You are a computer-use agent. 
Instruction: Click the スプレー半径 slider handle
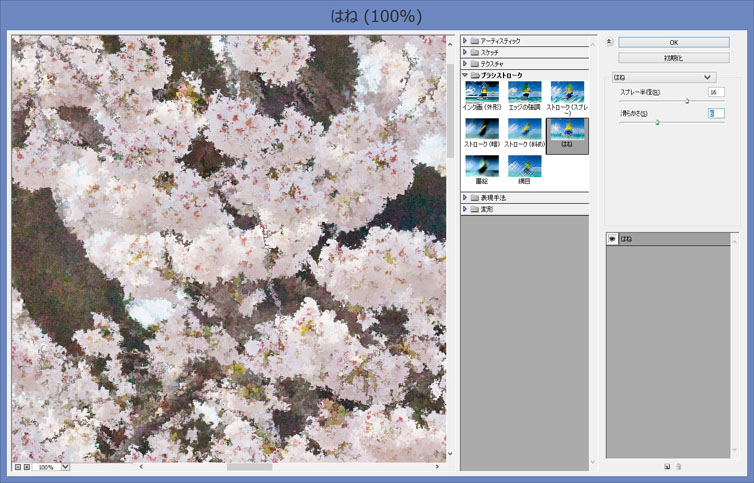[687, 101]
